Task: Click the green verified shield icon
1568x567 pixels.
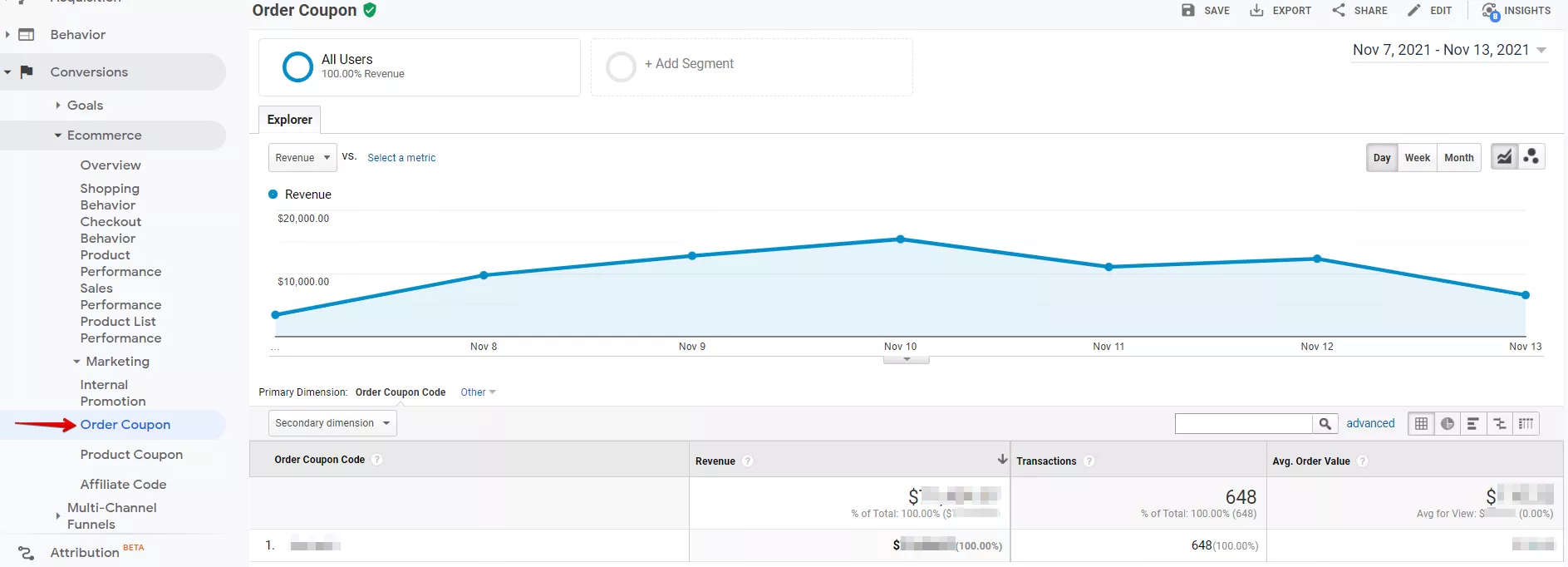Action: [370, 10]
